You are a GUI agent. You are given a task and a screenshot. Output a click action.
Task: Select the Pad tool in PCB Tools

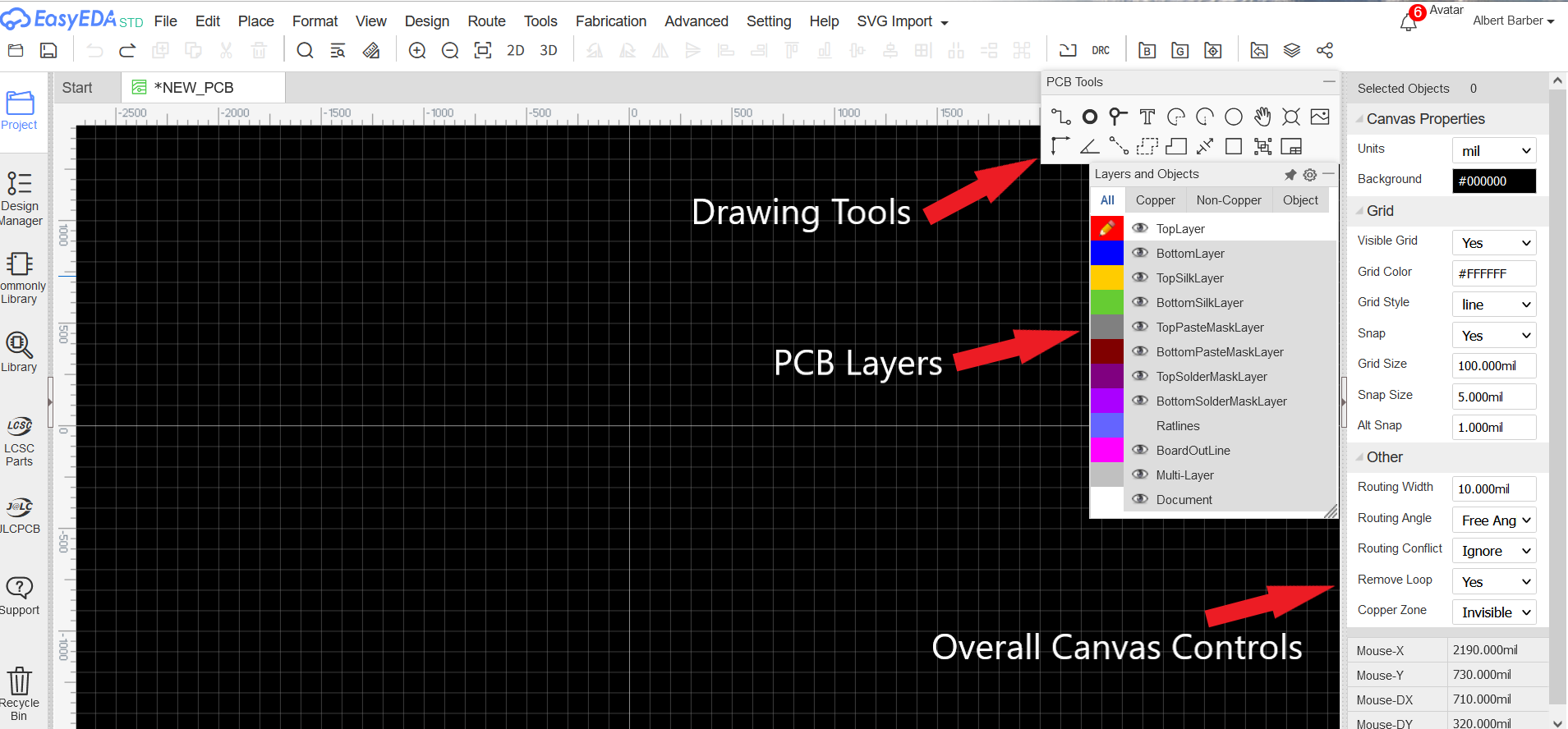point(1090,117)
